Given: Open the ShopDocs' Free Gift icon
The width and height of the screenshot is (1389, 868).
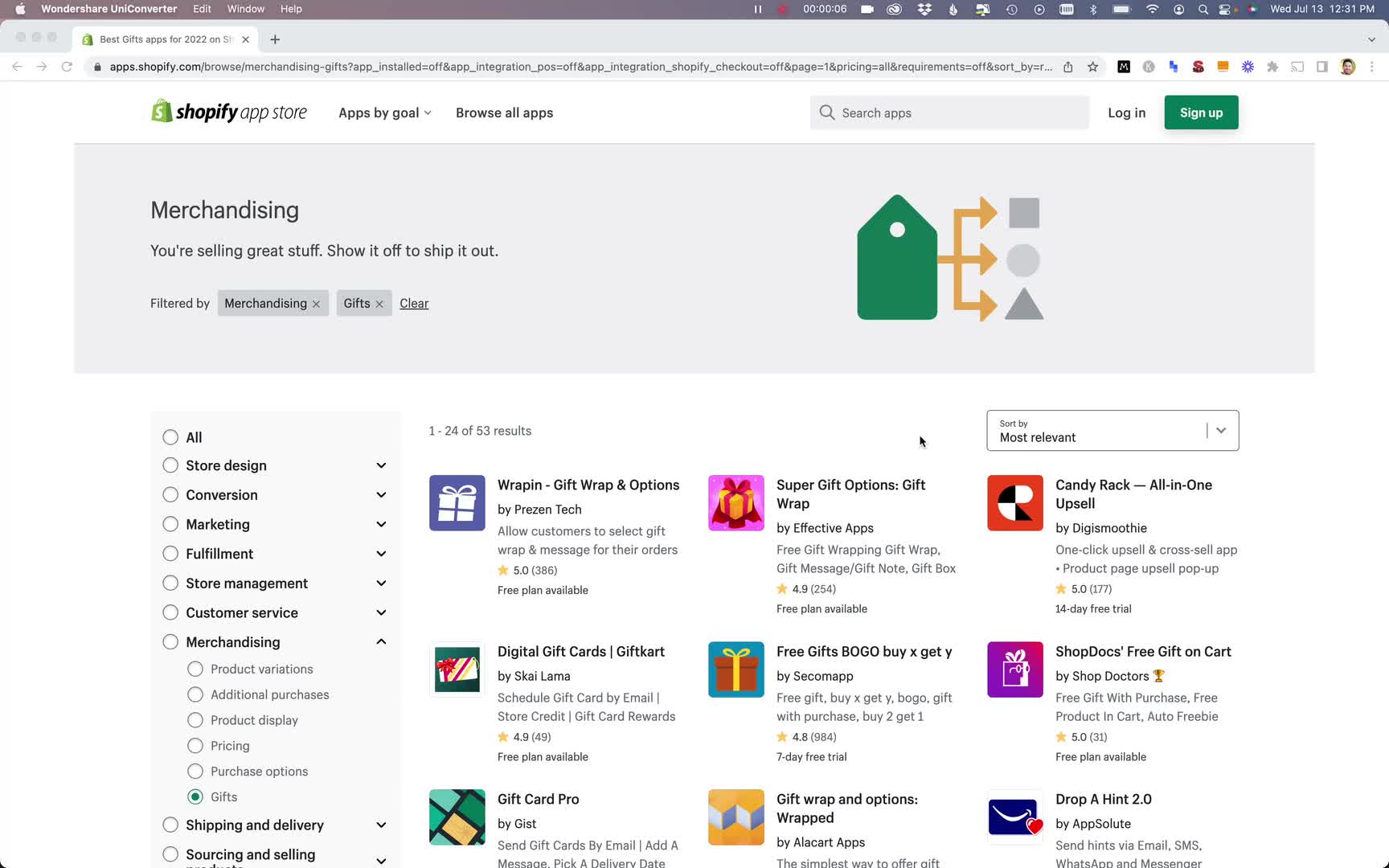Looking at the screenshot, I should pos(1014,669).
